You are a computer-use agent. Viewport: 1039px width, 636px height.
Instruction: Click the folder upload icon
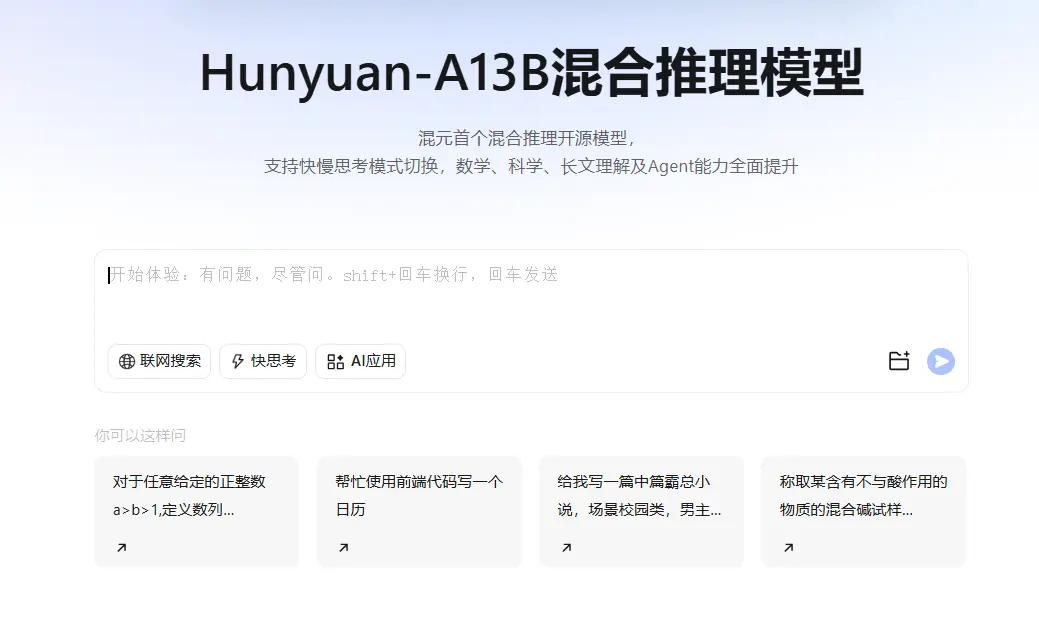(x=899, y=361)
